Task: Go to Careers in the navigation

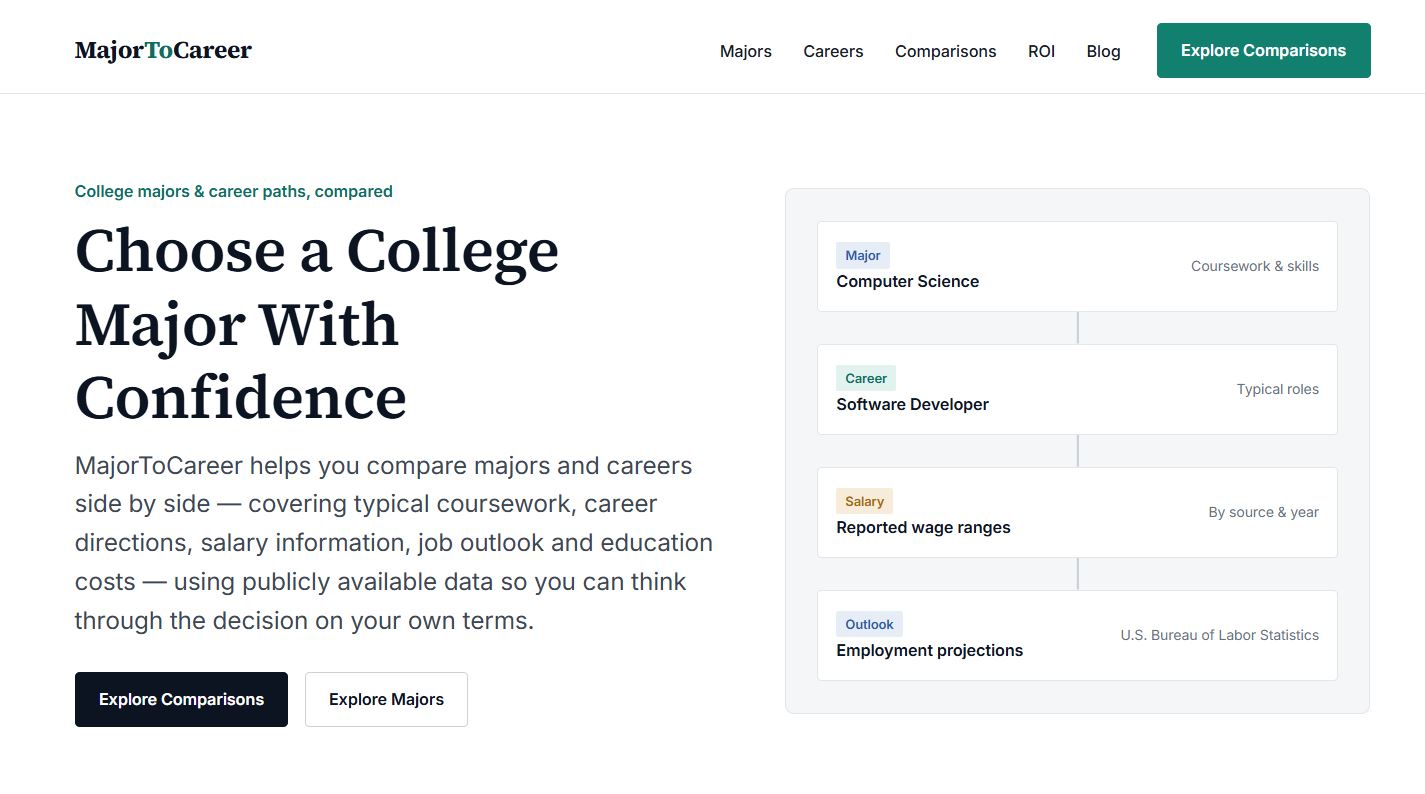Action: [833, 51]
